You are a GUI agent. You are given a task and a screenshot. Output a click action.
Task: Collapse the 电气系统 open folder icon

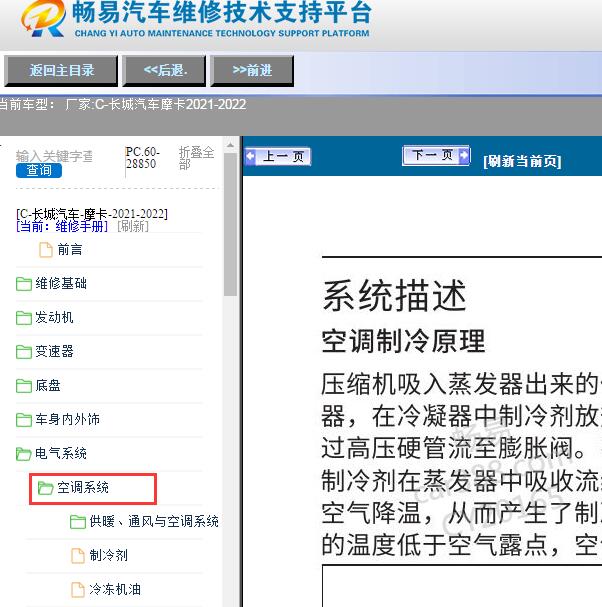[x=24, y=454]
